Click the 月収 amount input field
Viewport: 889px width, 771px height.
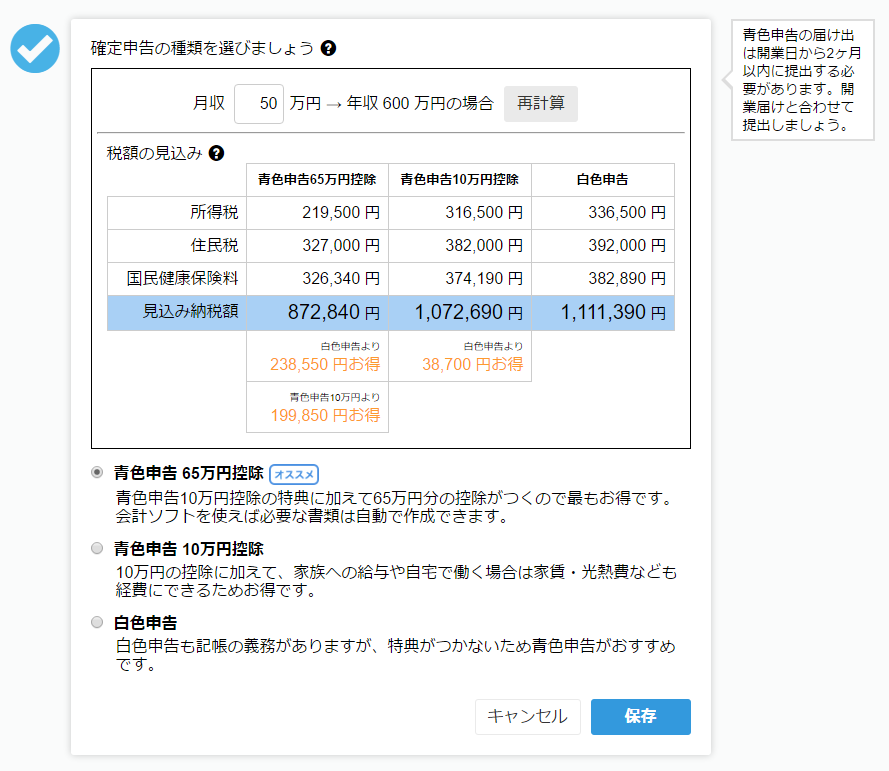pos(259,104)
